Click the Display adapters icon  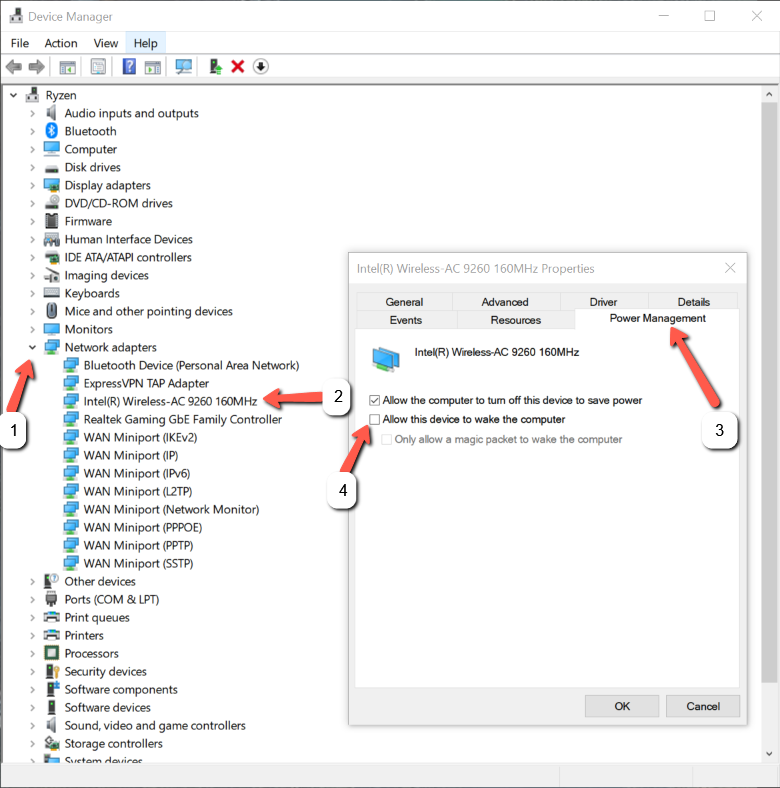point(51,185)
